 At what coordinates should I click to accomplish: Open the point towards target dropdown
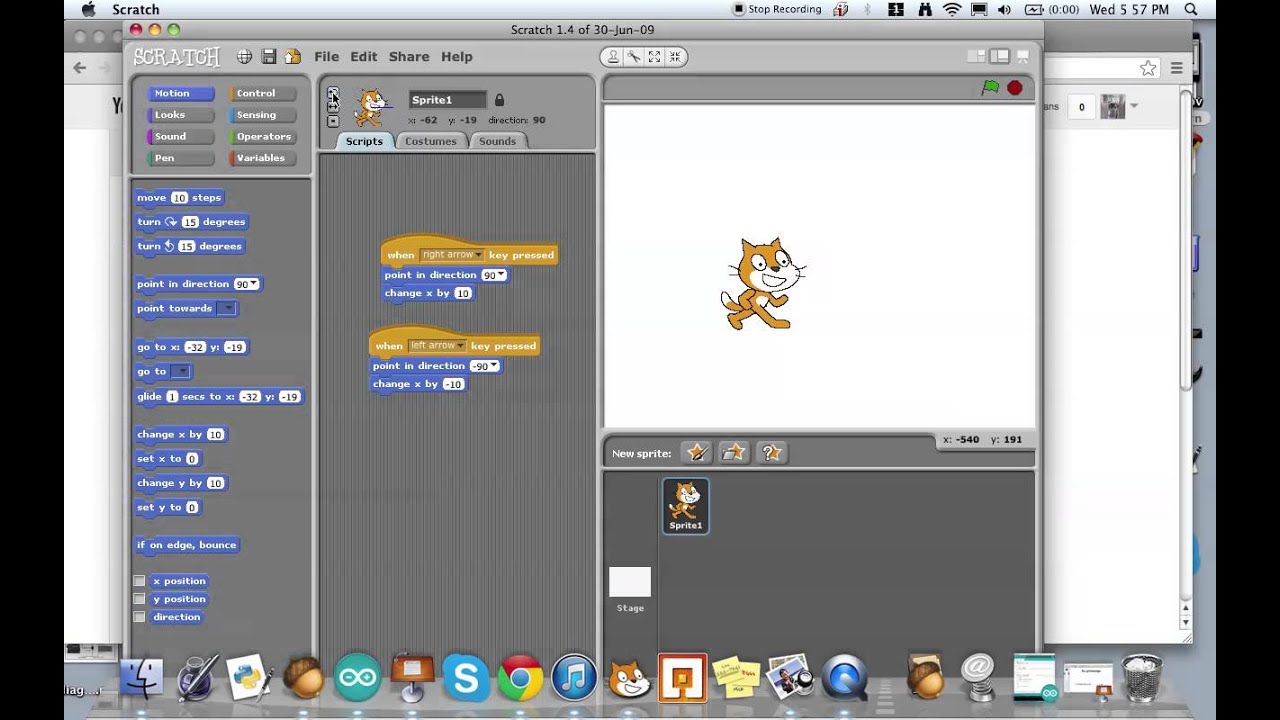coord(227,308)
